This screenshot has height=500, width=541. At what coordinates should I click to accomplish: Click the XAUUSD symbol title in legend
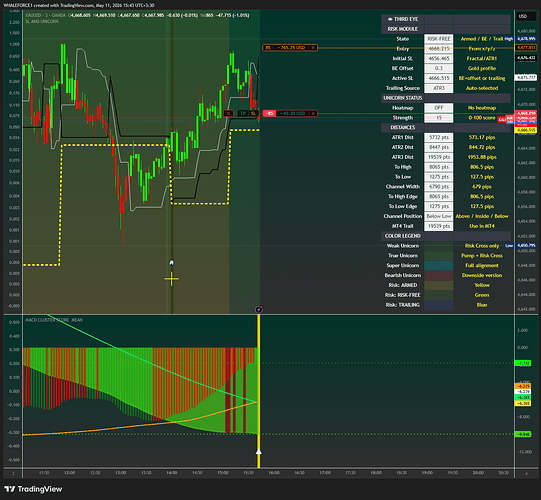[32, 15]
